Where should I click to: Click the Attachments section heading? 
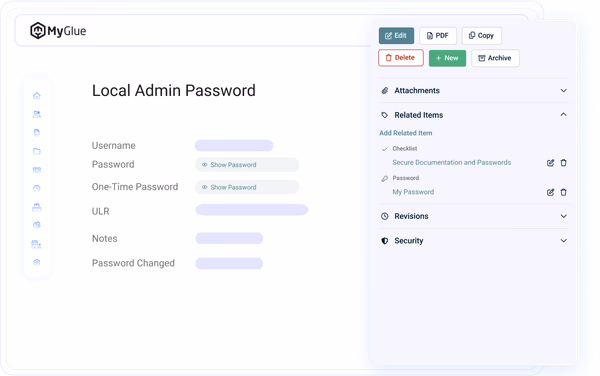(417, 91)
